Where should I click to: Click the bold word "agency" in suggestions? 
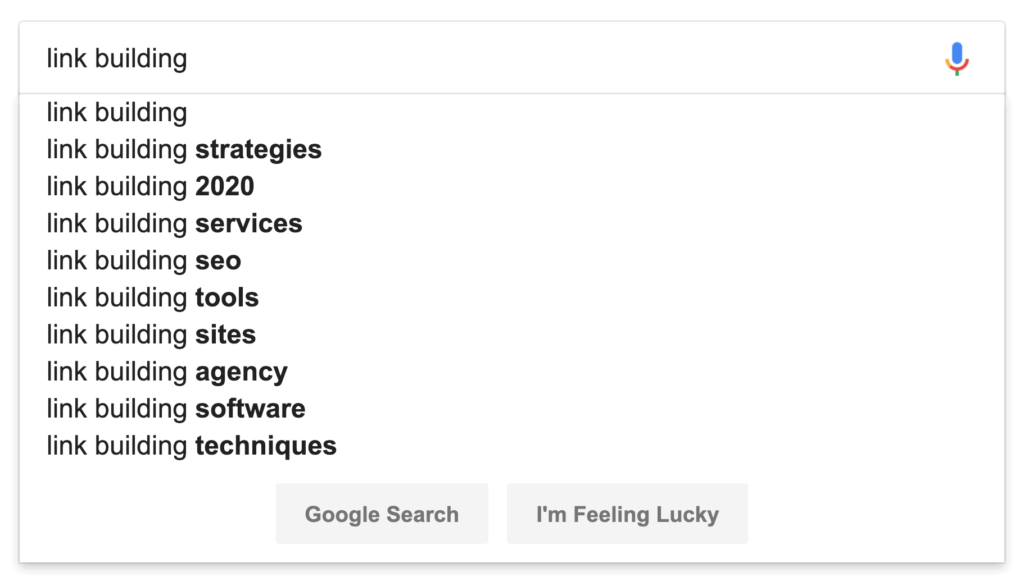(x=241, y=373)
